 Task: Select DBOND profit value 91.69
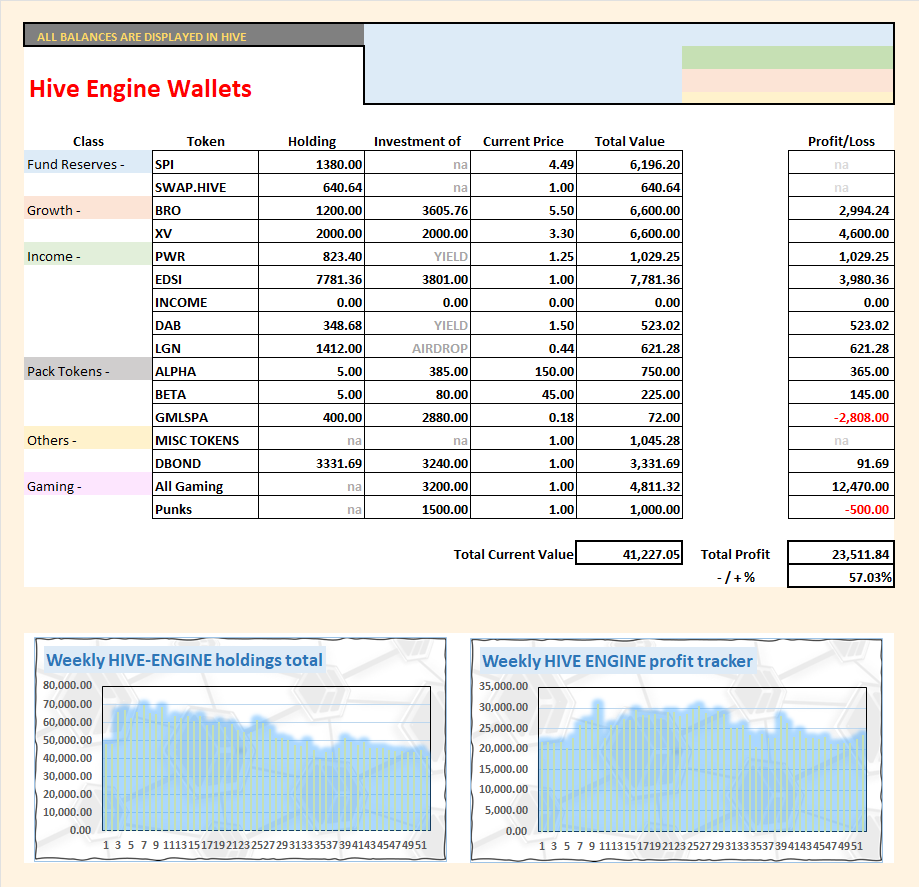[841, 461]
